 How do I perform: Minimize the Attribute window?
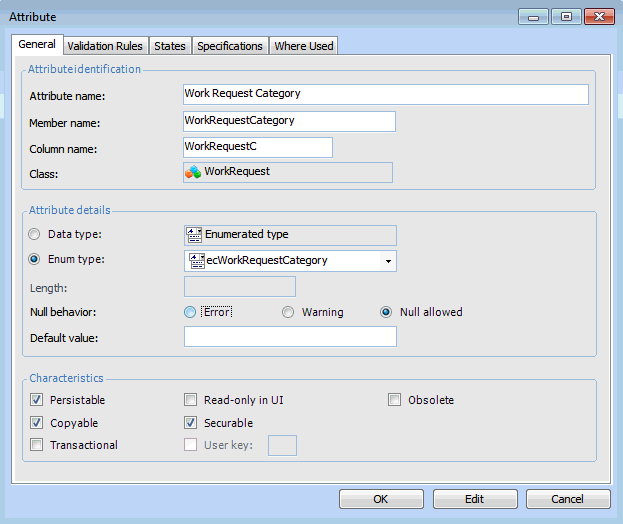click(533, 17)
